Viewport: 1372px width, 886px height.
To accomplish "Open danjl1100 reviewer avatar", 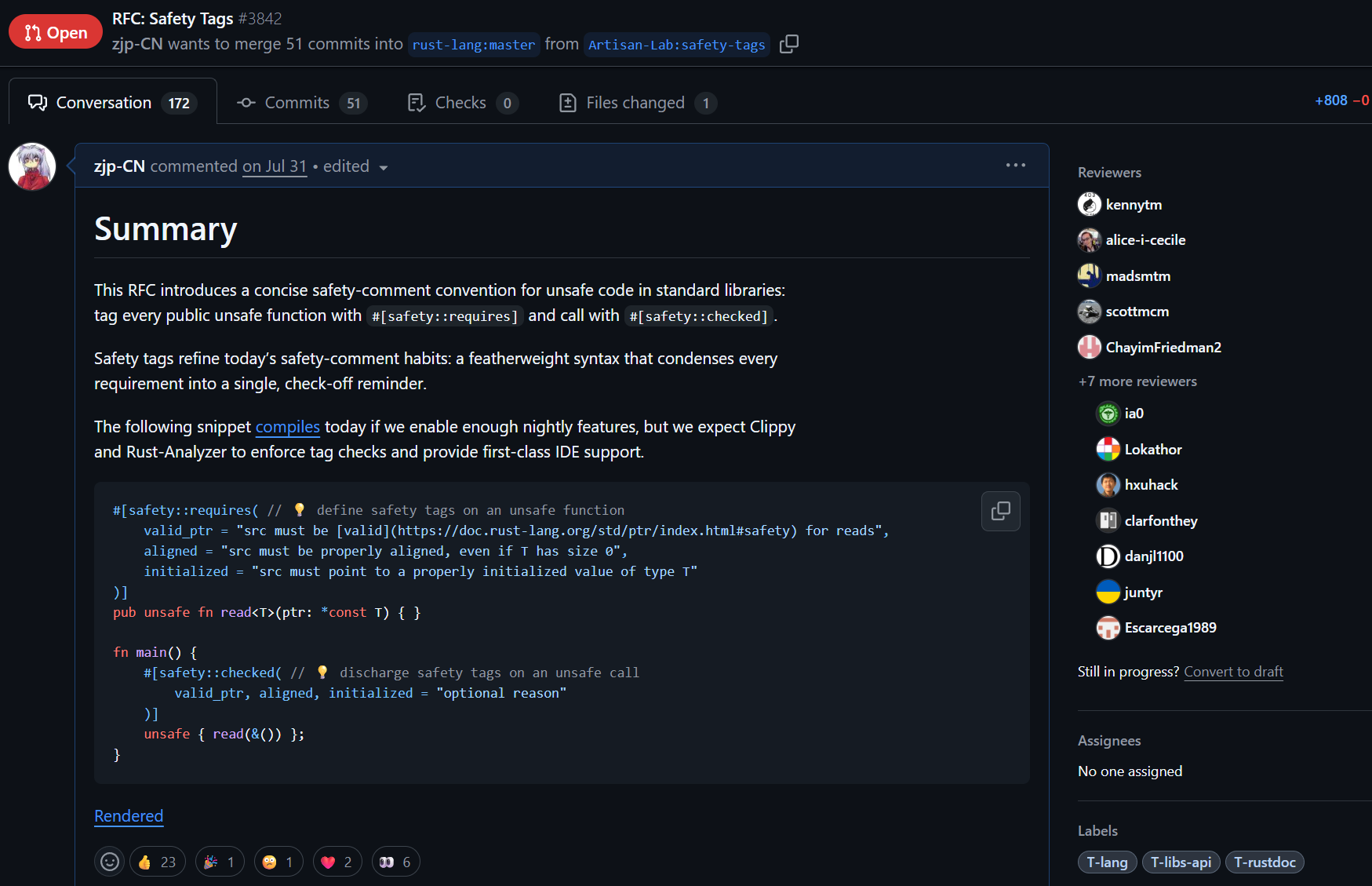I will point(1108,556).
